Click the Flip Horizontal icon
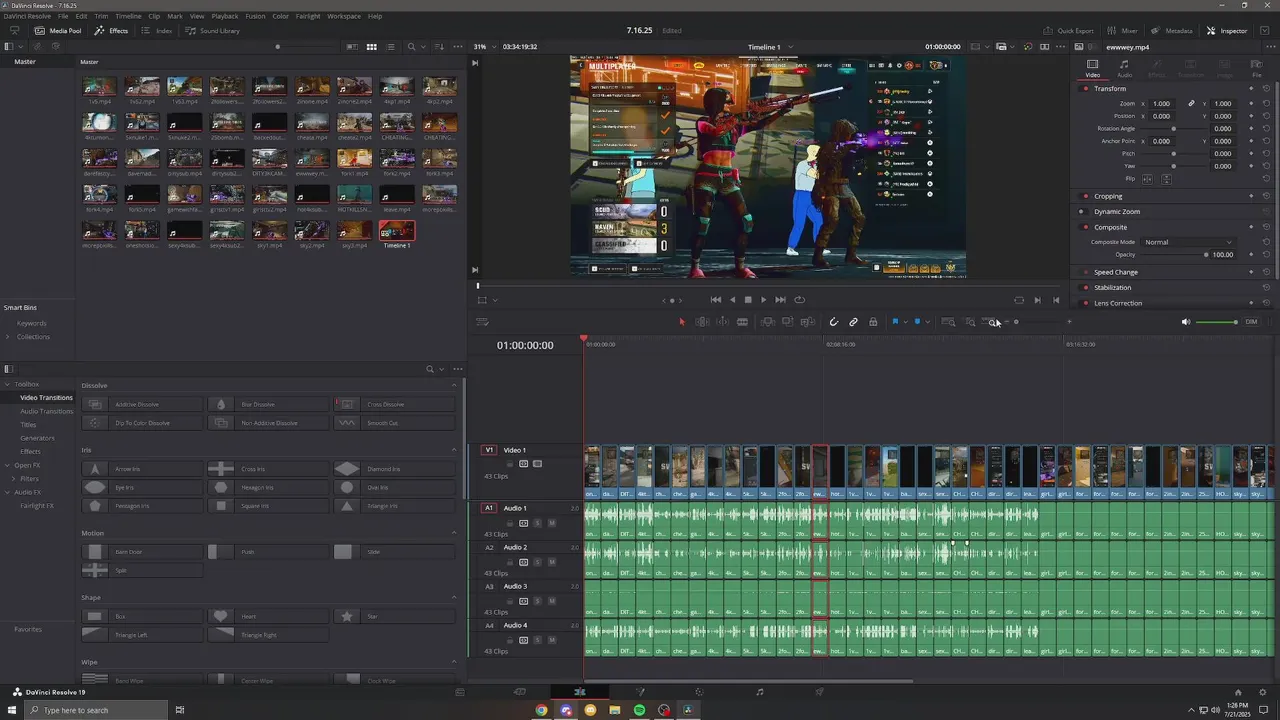 1147,179
